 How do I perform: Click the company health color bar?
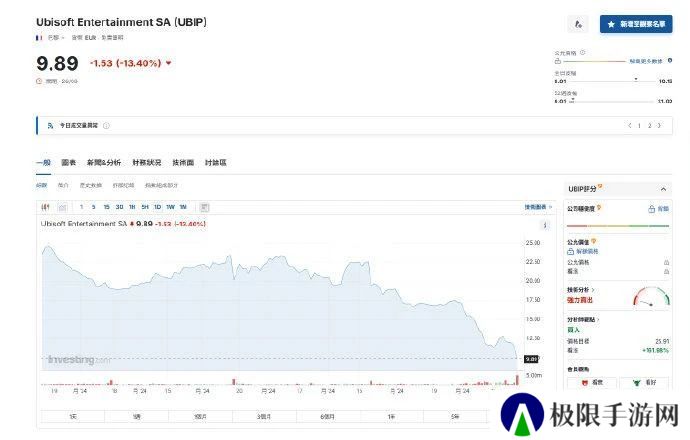tap(618, 226)
